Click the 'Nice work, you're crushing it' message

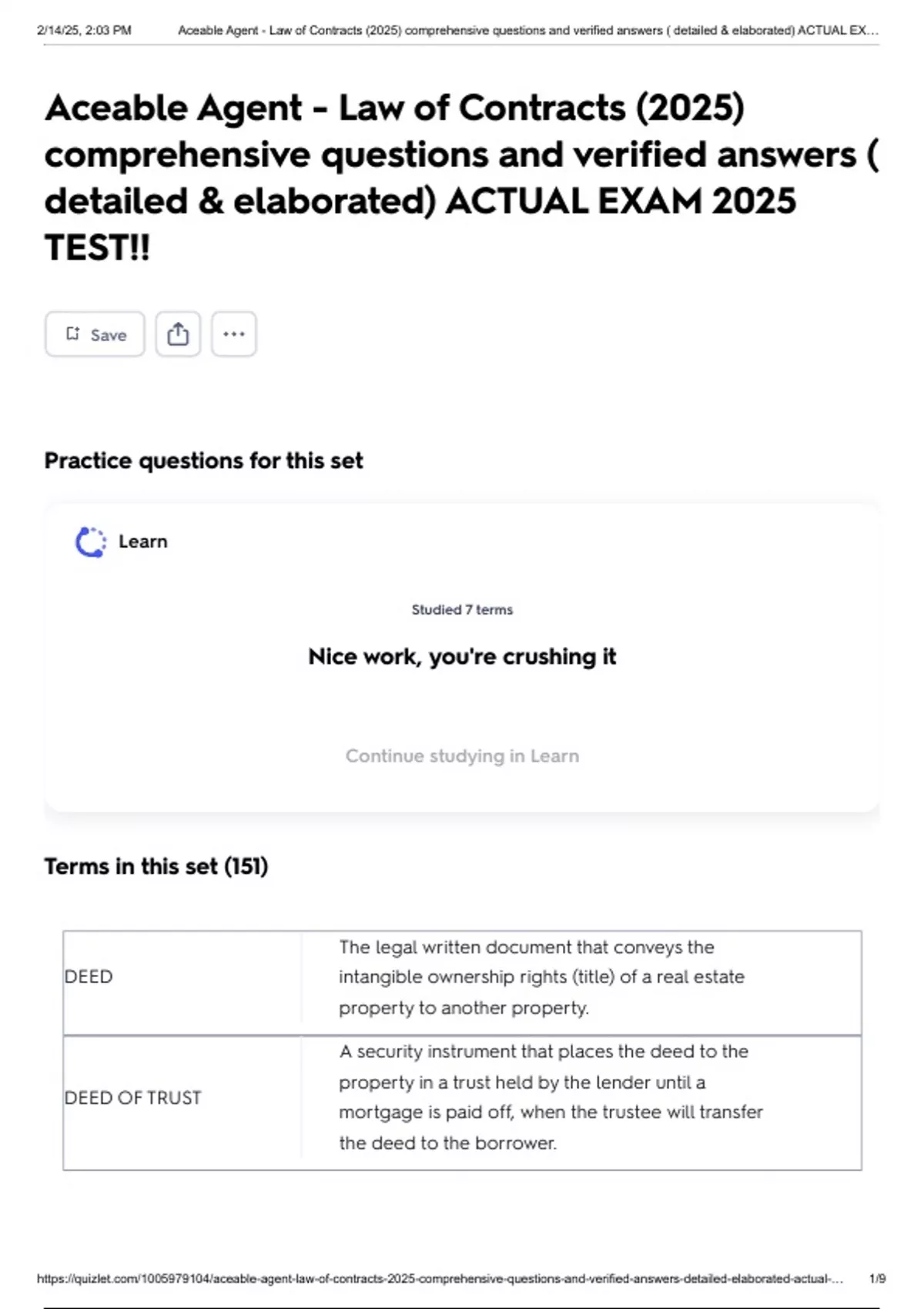click(x=462, y=657)
